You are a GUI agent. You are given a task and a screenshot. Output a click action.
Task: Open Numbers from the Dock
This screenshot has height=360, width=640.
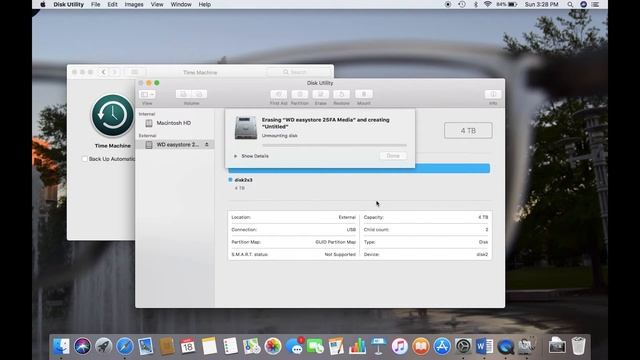pyautogui.click(x=358, y=346)
